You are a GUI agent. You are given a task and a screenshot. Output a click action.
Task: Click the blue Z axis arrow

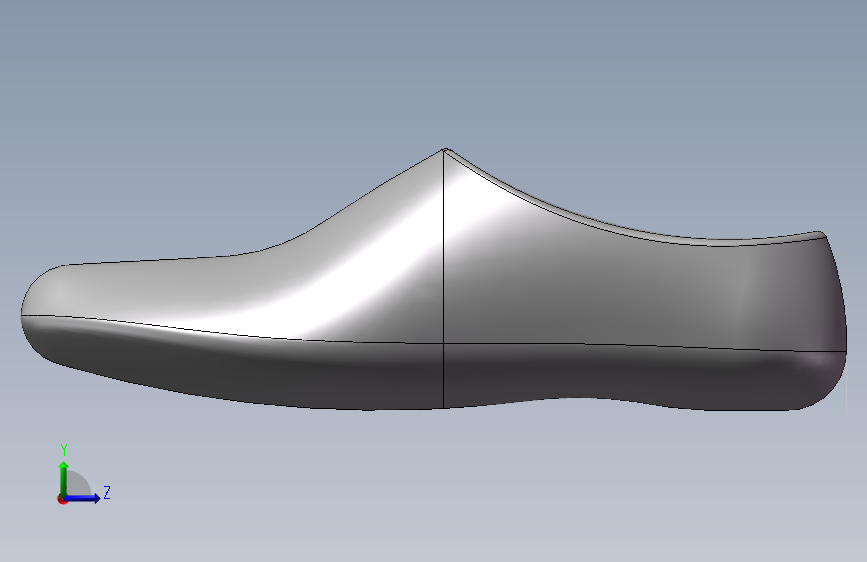pyautogui.click(x=82, y=498)
